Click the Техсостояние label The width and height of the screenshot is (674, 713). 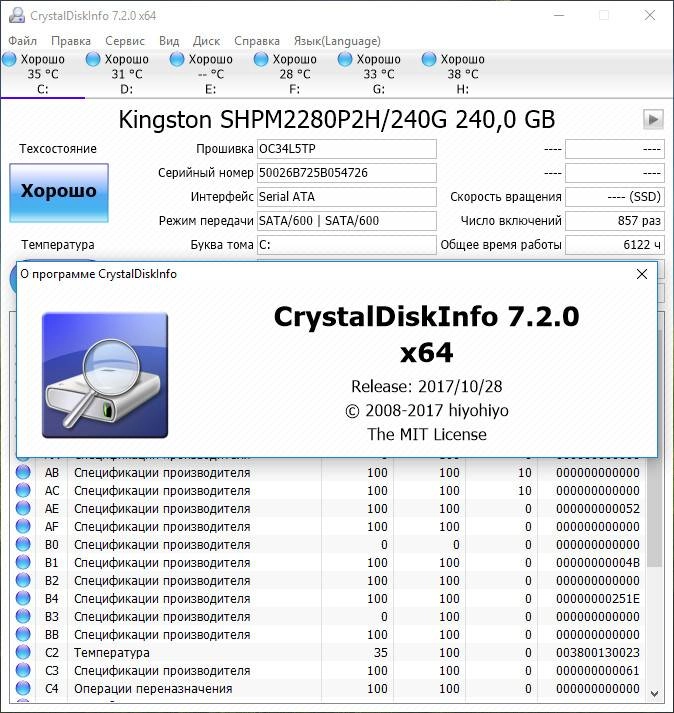pyautogui.click(x=58, y=149)
